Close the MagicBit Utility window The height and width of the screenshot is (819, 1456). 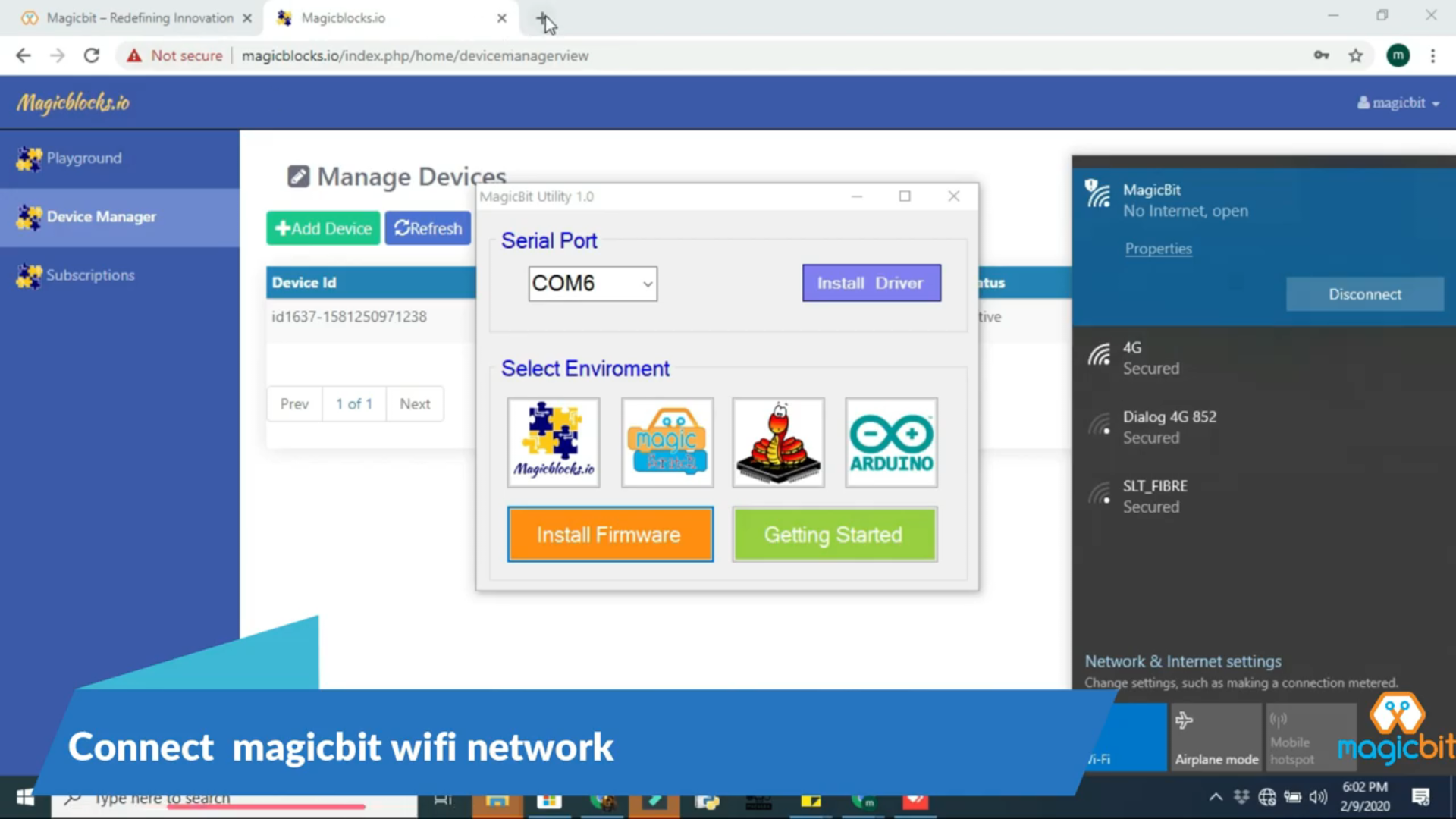(x=954, y=196)
